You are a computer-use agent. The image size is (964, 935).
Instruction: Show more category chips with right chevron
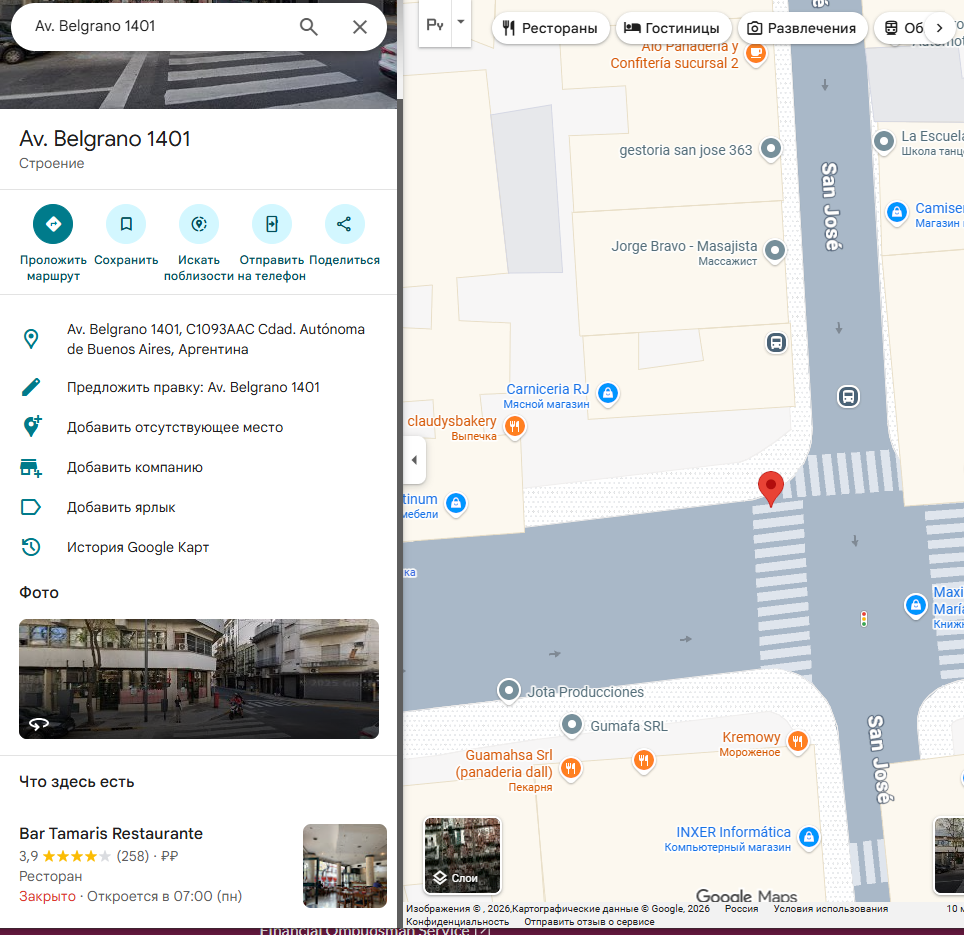pos(939,28)
